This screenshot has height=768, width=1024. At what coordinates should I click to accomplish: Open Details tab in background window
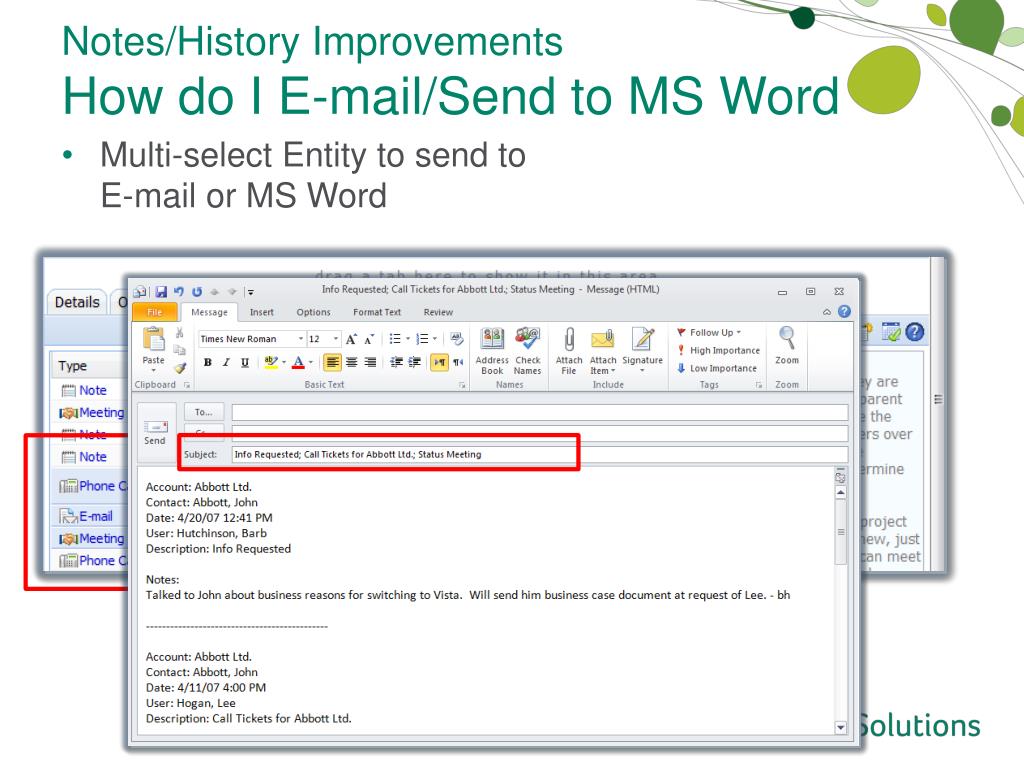click(x=77, y=302)
